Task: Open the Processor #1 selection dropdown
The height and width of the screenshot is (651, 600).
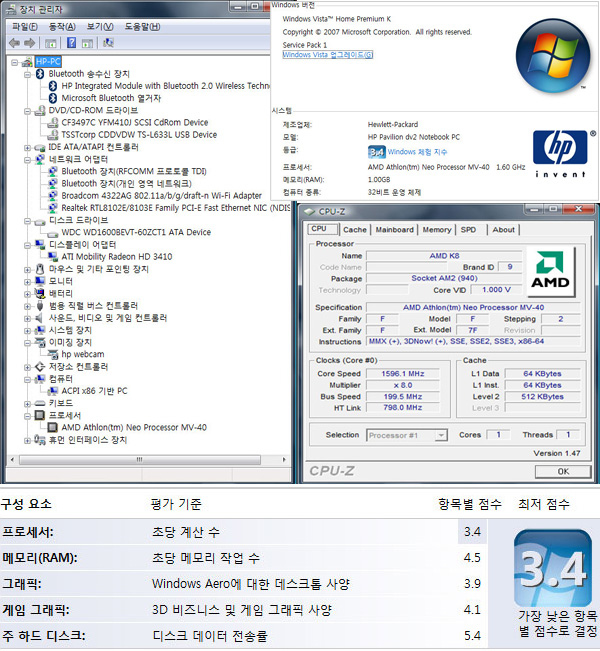Action: click(x=441, y=436)
